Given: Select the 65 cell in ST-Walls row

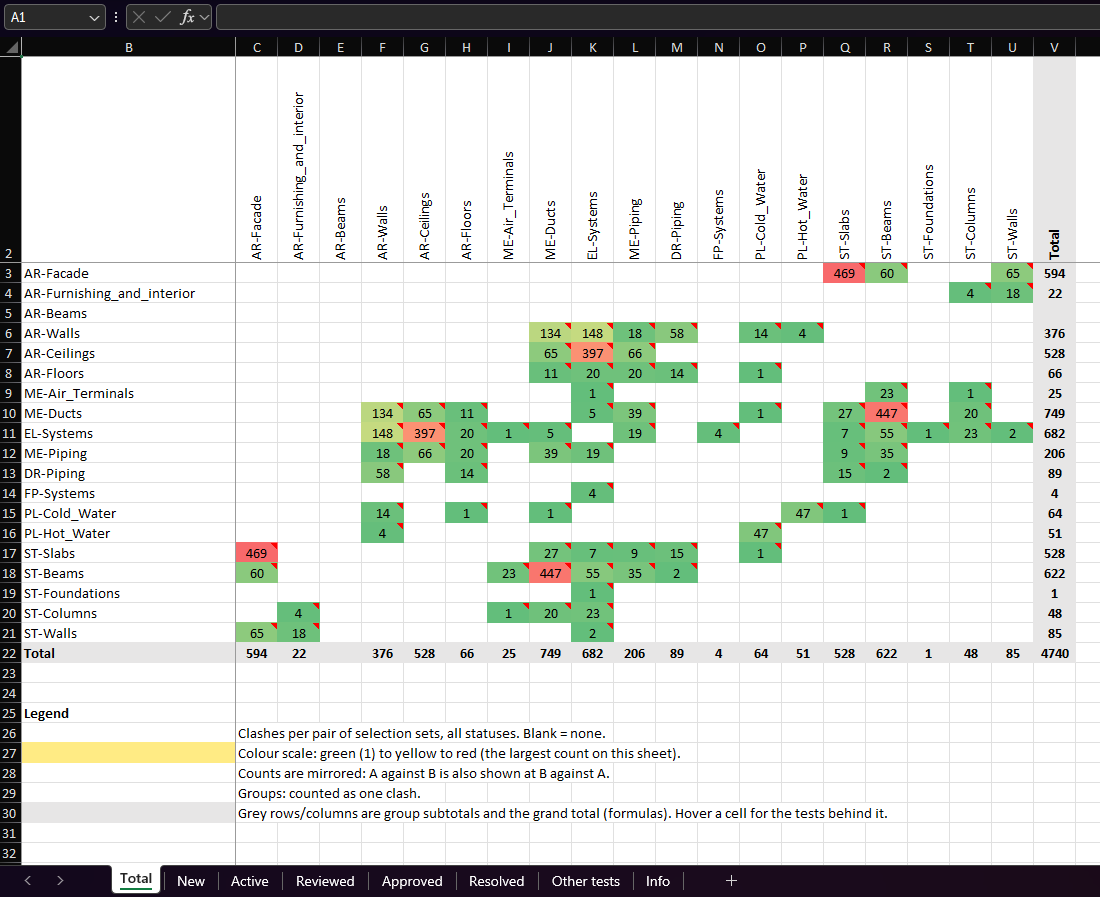Looking at the screenshot, I should coord(257,633).
